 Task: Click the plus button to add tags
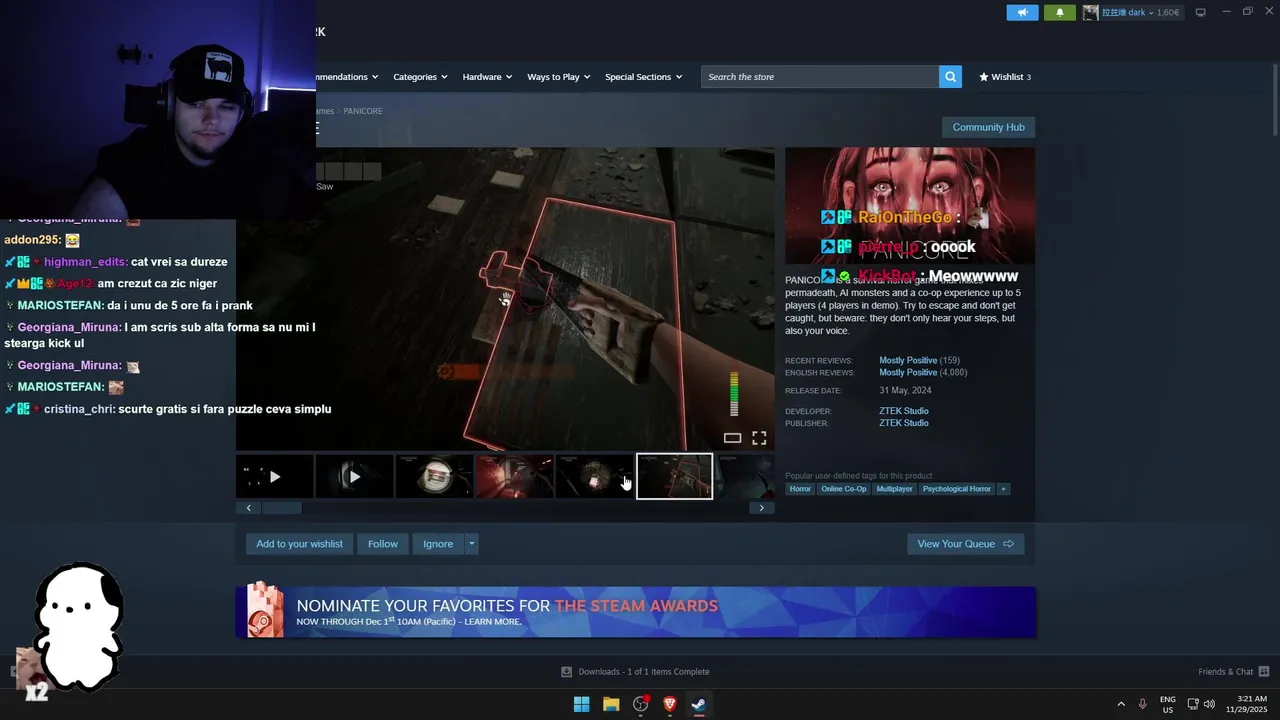(1003, 489)
